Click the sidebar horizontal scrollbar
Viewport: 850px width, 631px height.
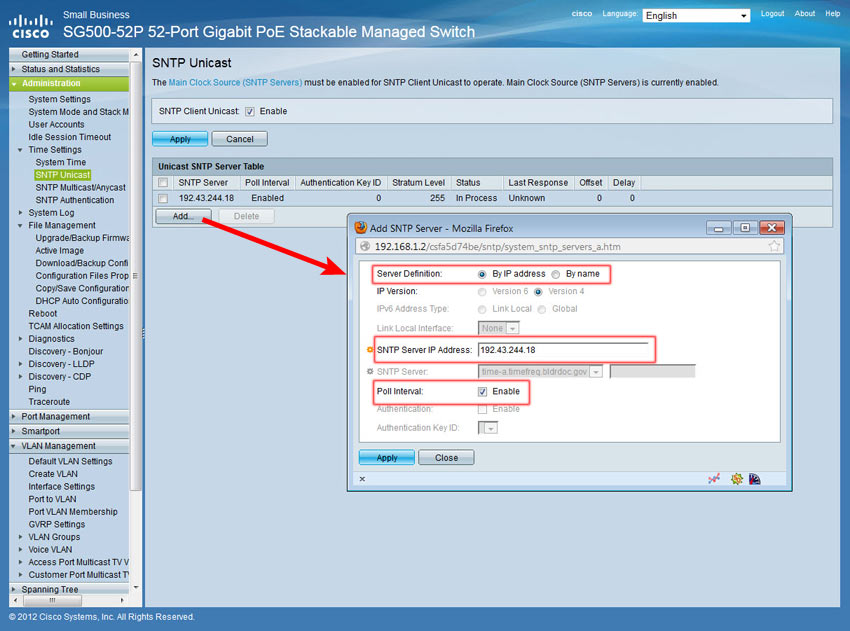[53, 600]
